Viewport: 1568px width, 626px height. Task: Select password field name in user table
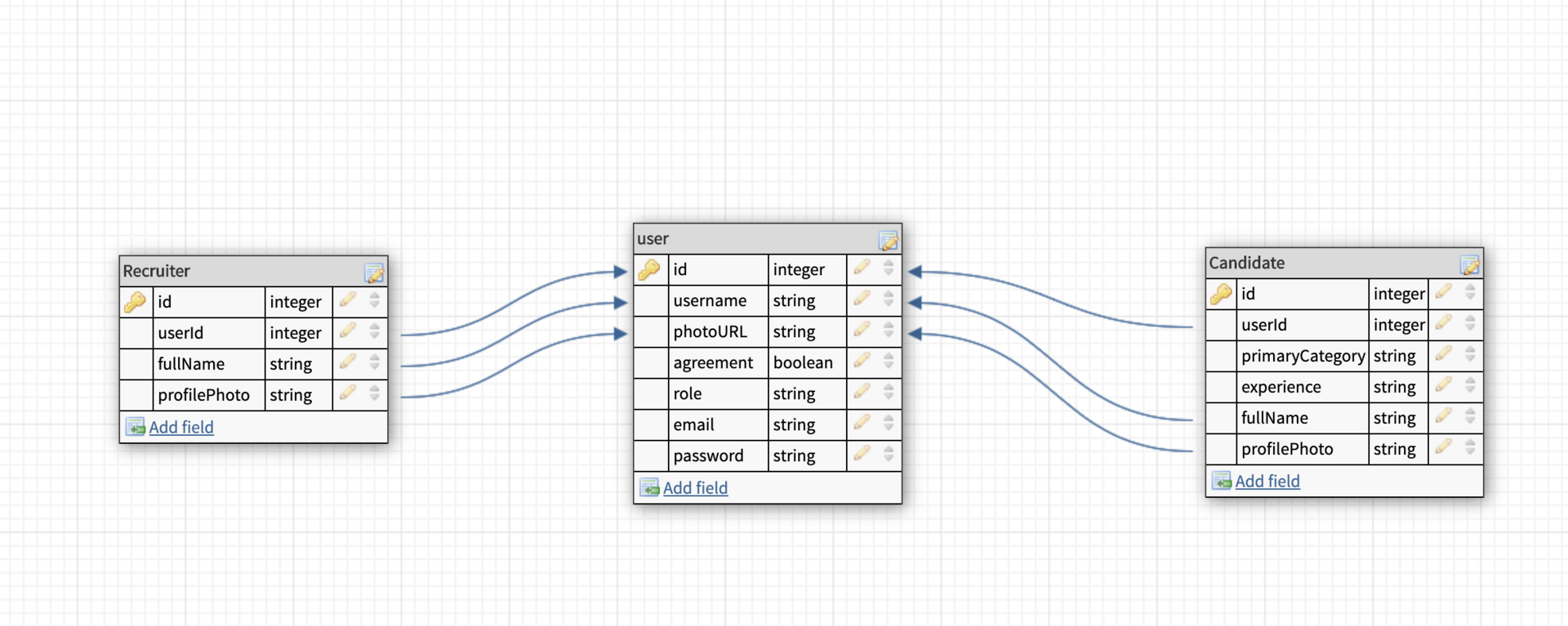pyautogui.click(x=708, y=456)
